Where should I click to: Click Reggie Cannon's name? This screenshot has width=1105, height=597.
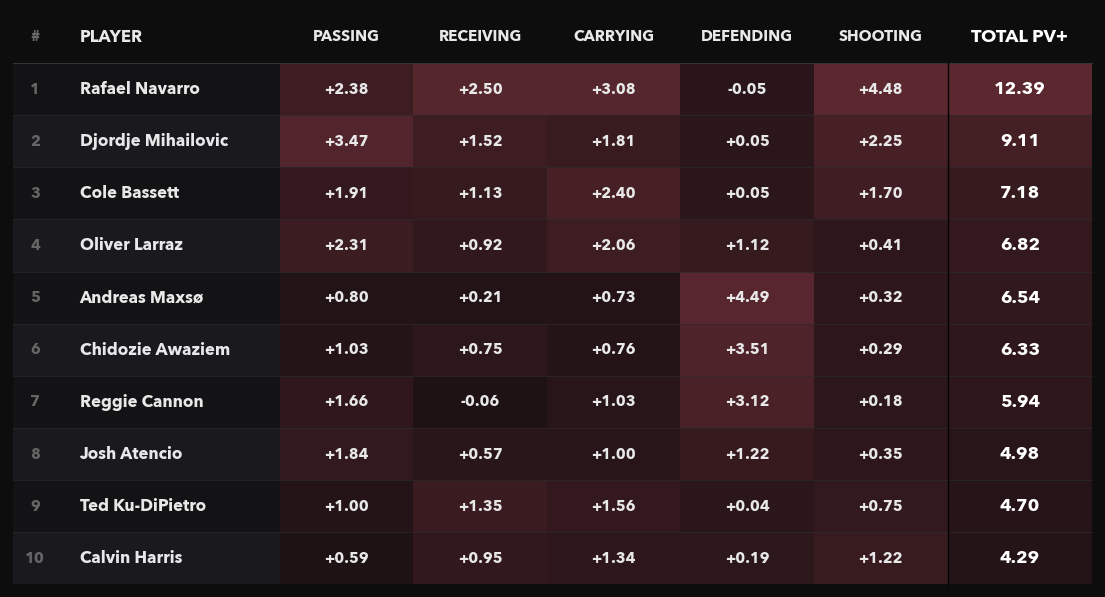point(142,401)
